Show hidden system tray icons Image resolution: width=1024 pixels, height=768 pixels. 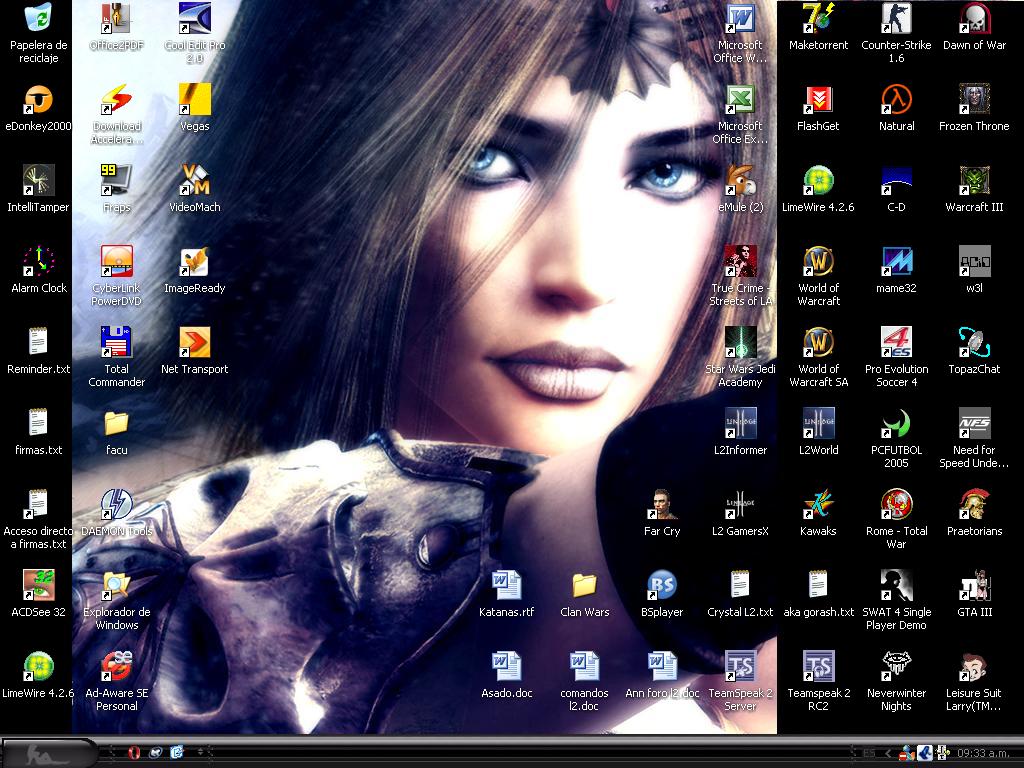[x=888, y=754]
